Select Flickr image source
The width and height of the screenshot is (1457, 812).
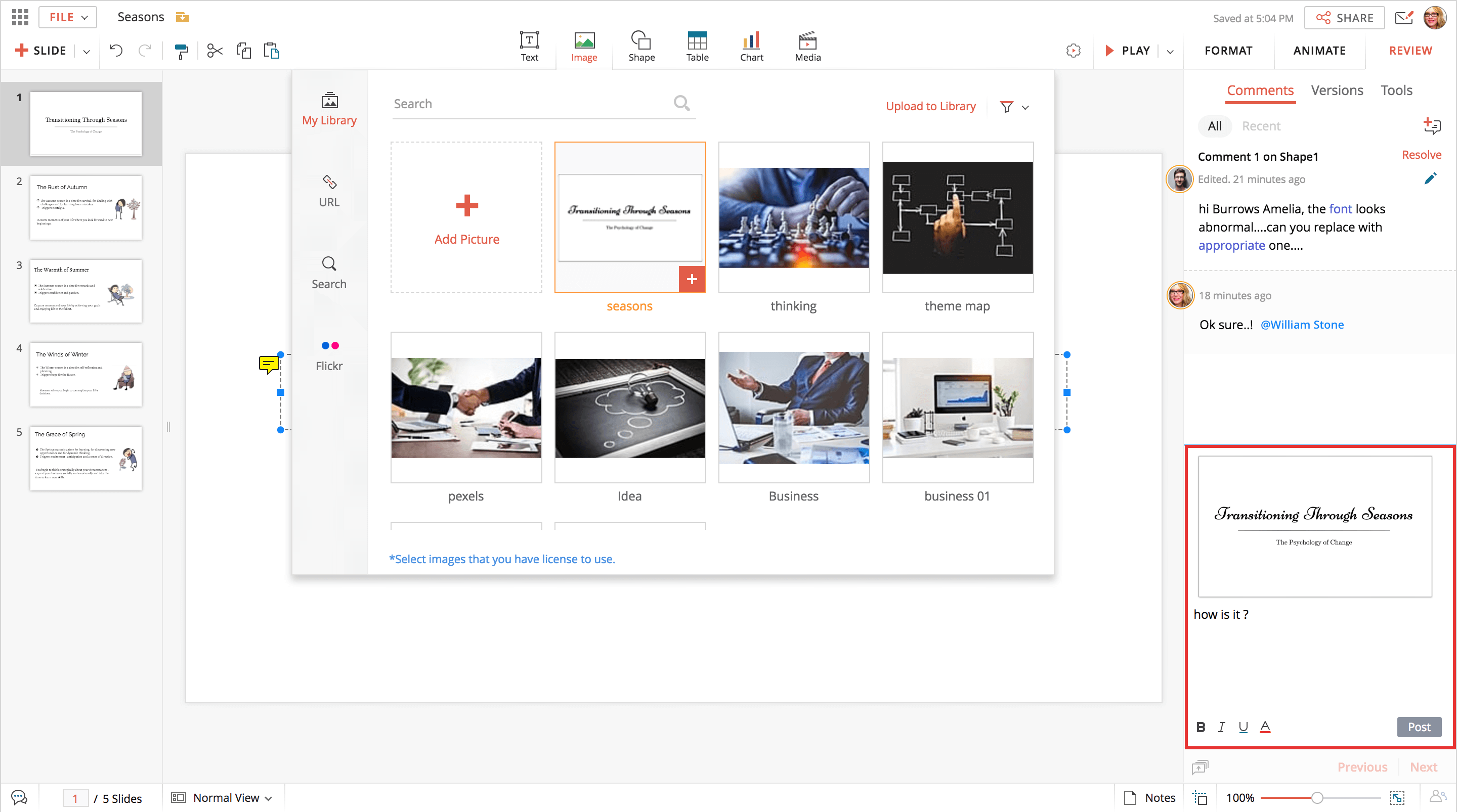pos(329,355)
